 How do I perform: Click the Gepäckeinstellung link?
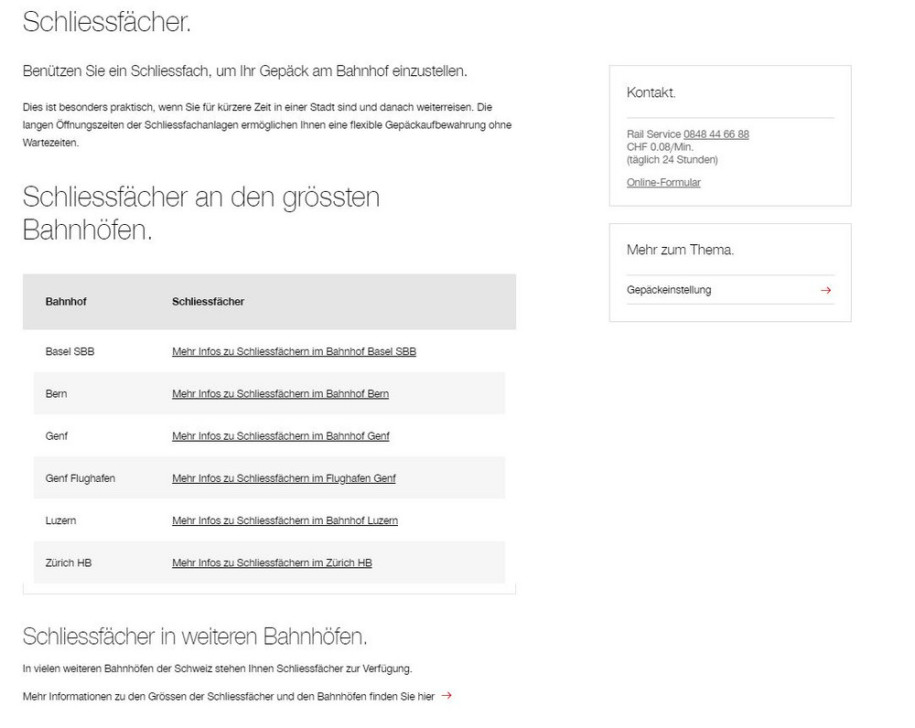click(x=669, y=290)
